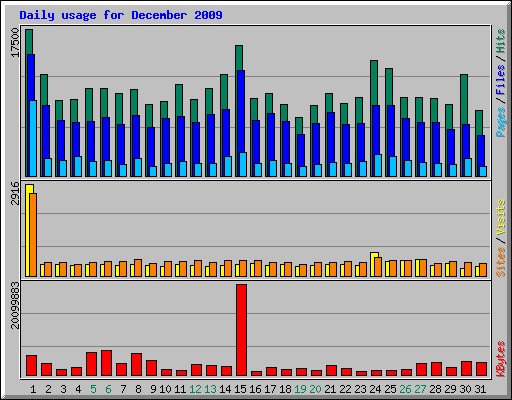The image size is (512, 400).
Task: Click day 1 on the x-axis
Action: (x=33, y=389)
